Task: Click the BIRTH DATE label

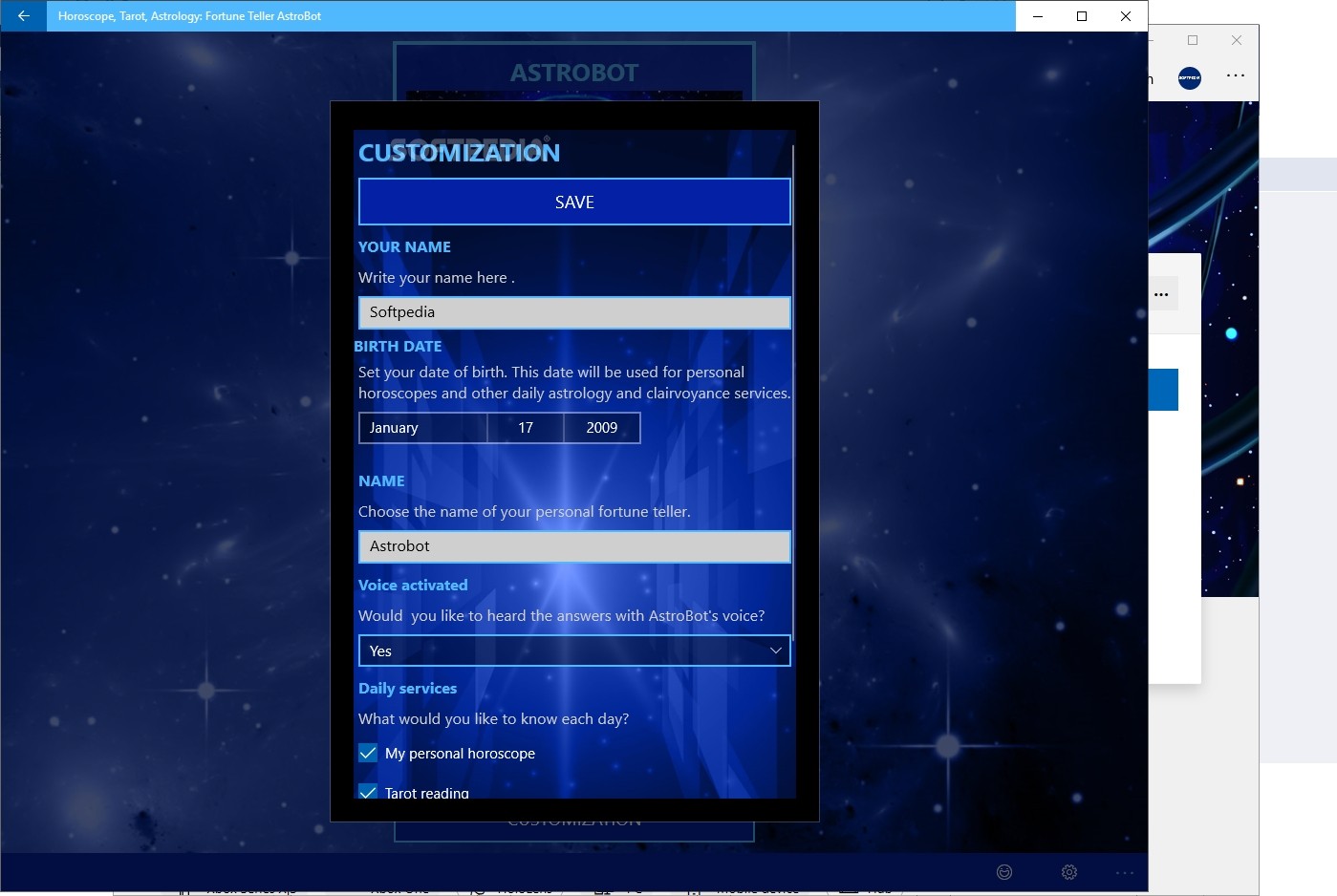Action: click(x=398, y=346)
